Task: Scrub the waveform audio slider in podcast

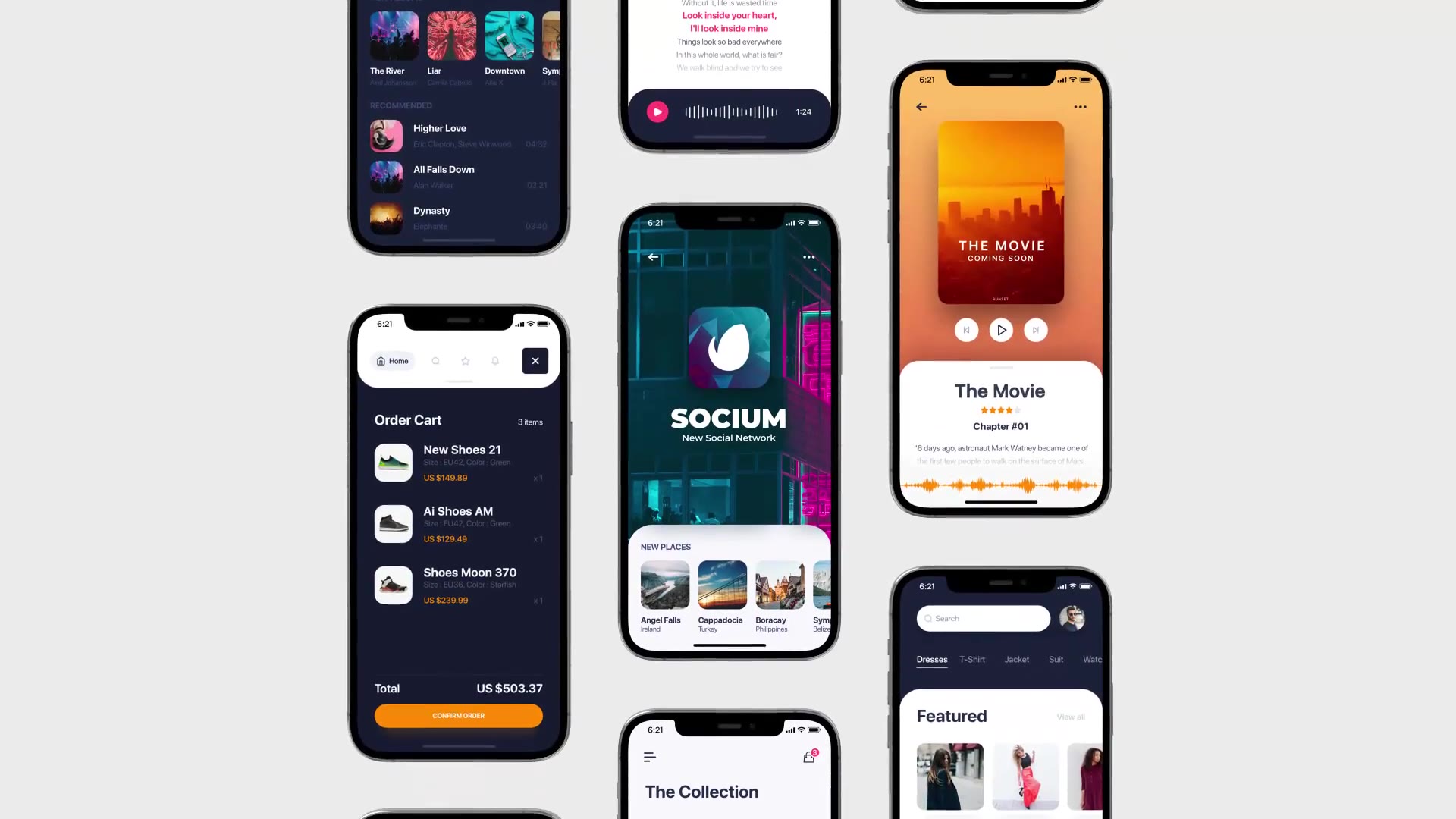Action: [x=999, y=486]
